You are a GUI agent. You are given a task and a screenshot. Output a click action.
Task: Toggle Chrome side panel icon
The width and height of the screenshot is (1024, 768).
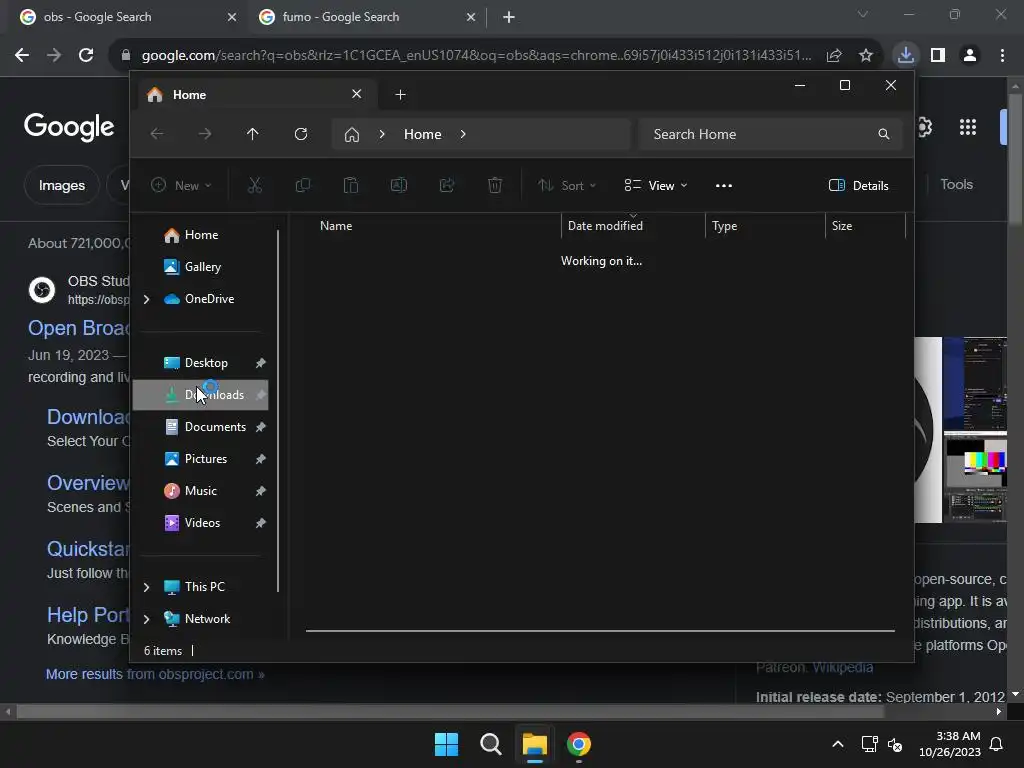[938, 56]
